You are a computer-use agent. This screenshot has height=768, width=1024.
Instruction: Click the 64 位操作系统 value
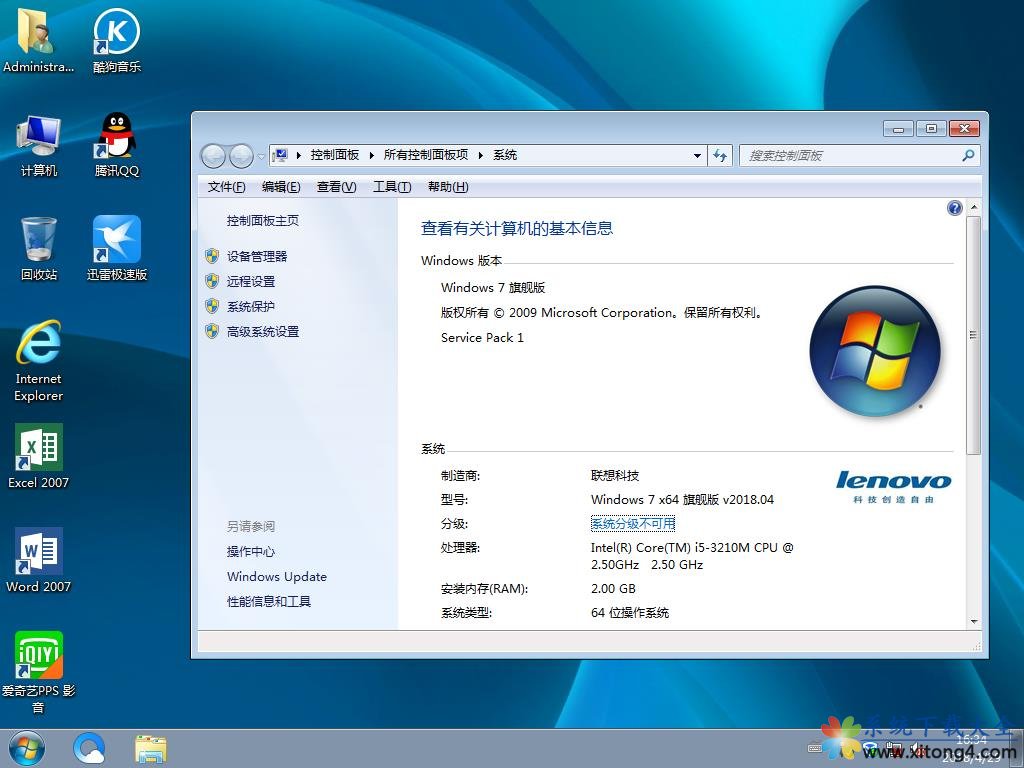[x=630, y=613]
